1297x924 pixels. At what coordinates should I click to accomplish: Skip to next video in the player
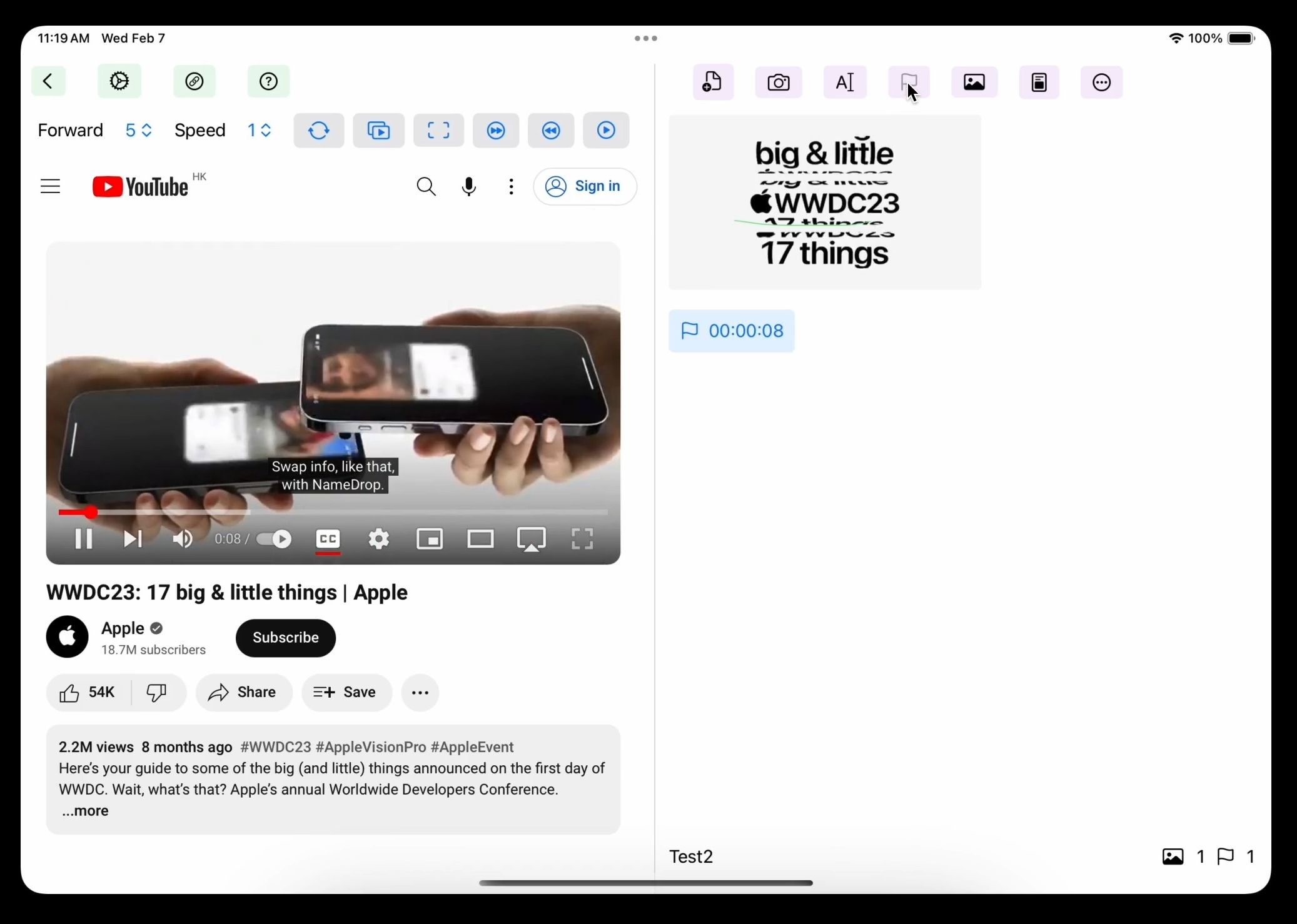(x=133, y=539)
